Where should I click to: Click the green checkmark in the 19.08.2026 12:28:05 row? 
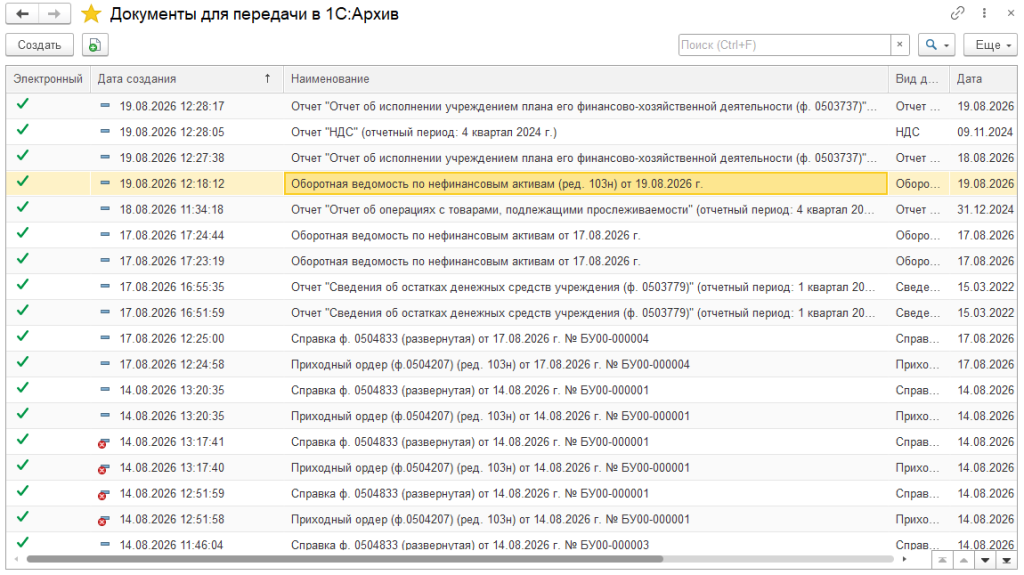(23, 130)
